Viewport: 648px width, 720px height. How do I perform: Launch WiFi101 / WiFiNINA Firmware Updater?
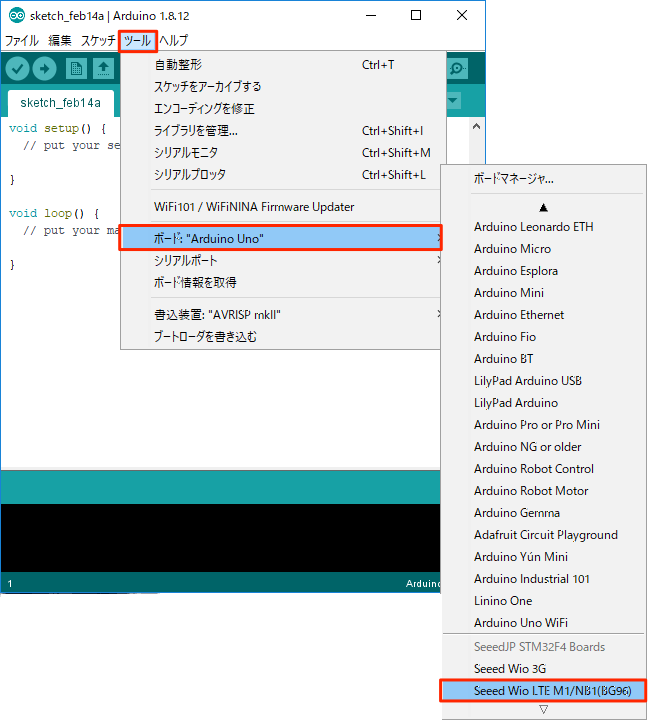pos(281,207)
